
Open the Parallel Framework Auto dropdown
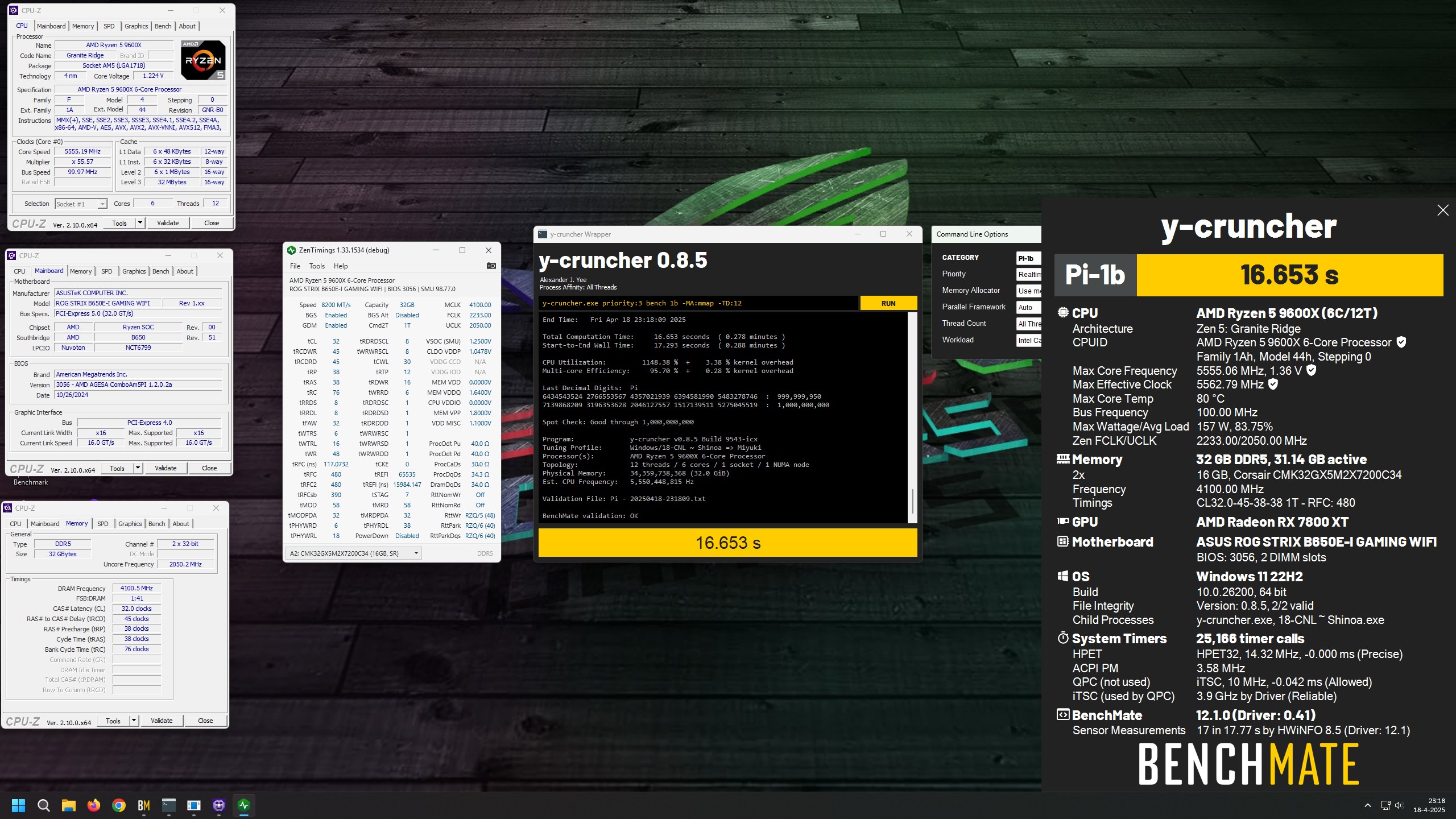[x=1029, y=308]
